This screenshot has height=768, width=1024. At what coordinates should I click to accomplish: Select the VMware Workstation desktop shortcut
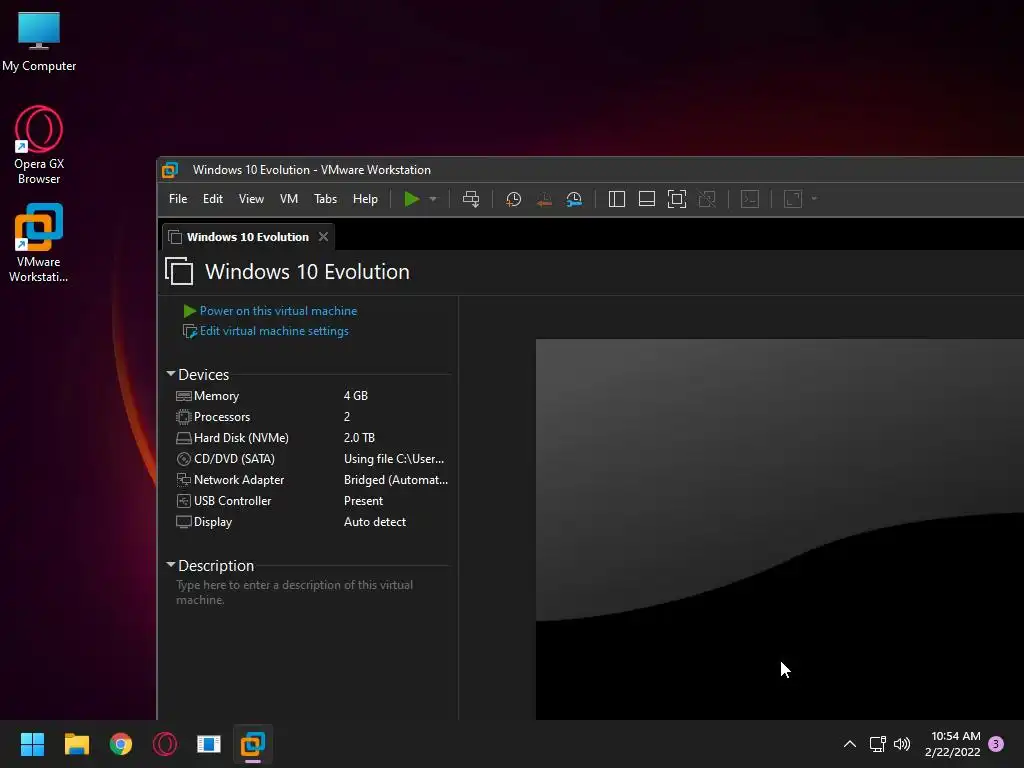(x=39, y=243)
